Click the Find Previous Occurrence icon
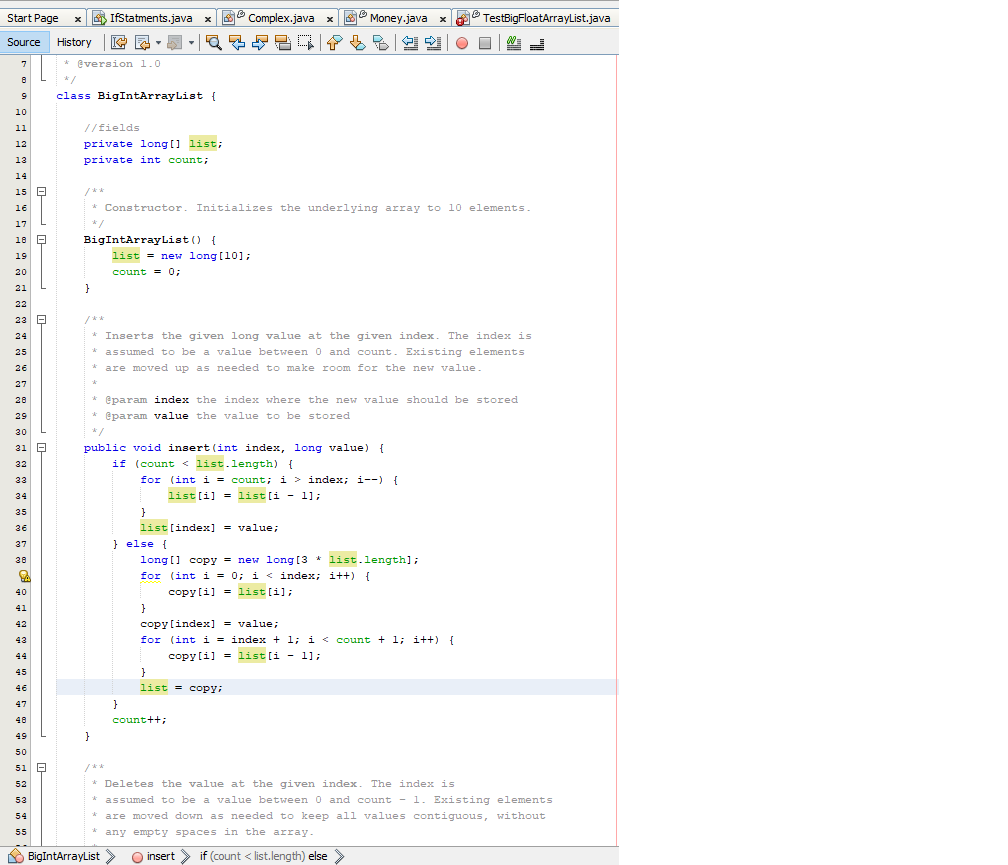 click(x=238, y=42)
